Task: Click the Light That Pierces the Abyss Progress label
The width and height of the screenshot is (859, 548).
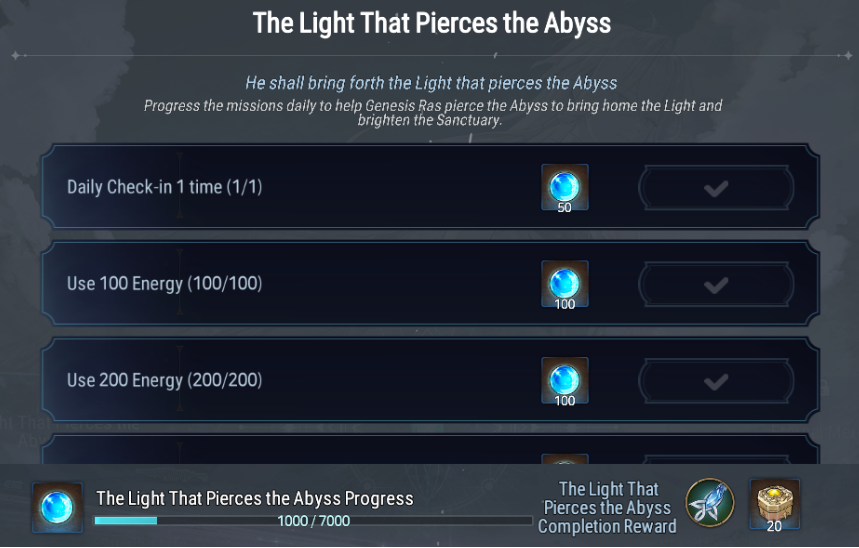Action: coord(254,498)
